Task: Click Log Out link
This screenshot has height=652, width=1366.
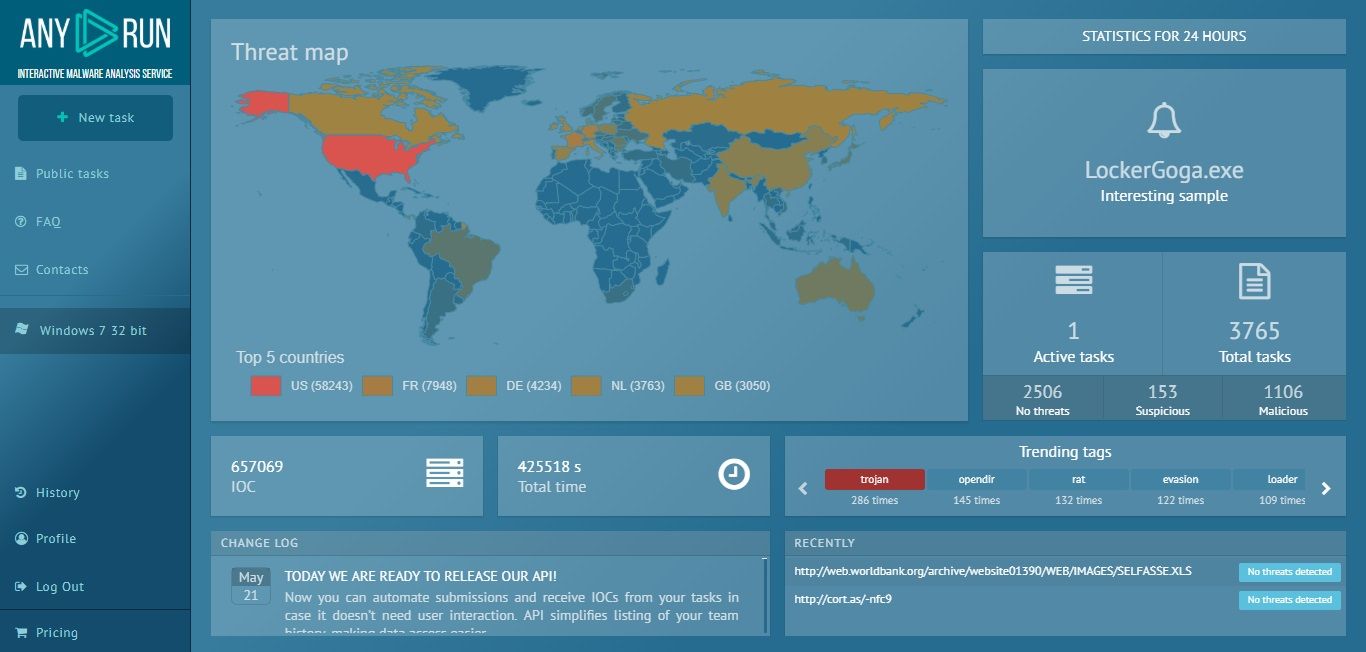Action: 60,587
